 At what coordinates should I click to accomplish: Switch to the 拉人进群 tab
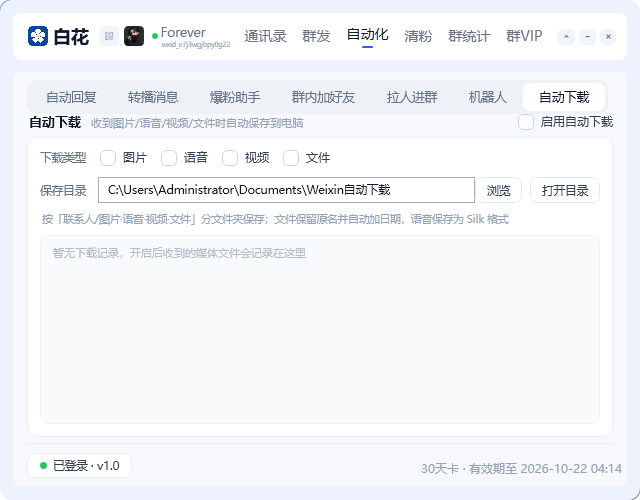coord(412,97)
